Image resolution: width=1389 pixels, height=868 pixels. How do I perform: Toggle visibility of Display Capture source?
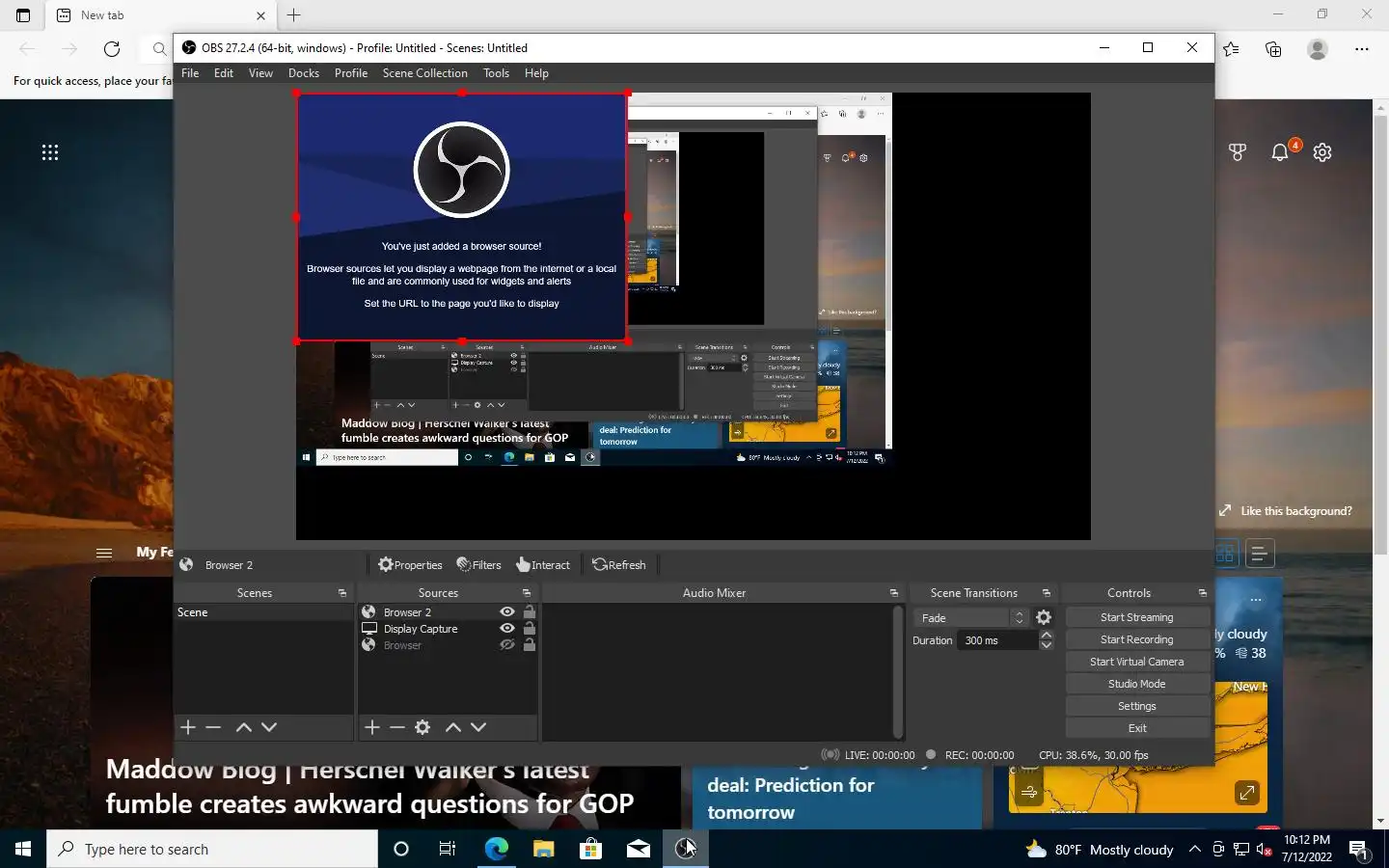coord(507,629)
